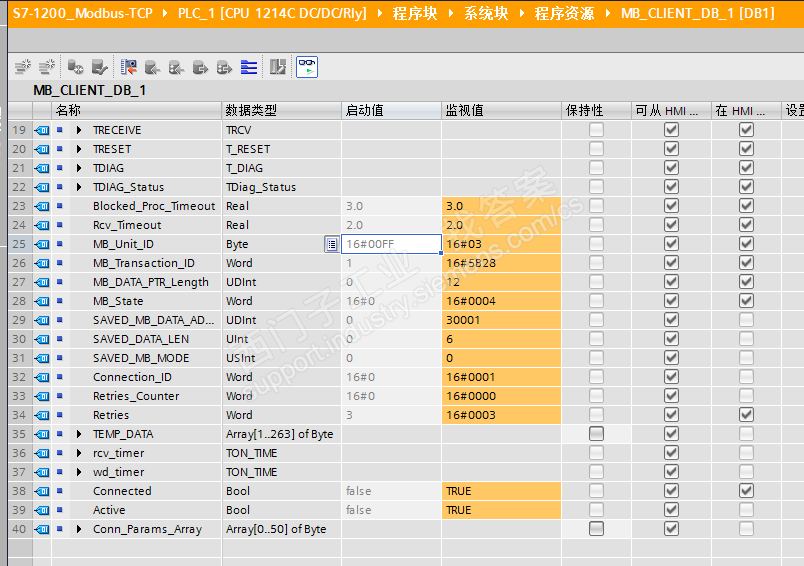Viewport: 804px width, 566px height.
Task: Toggle retain checkbox for Conn_Params_Array
Action: (596, 529)
